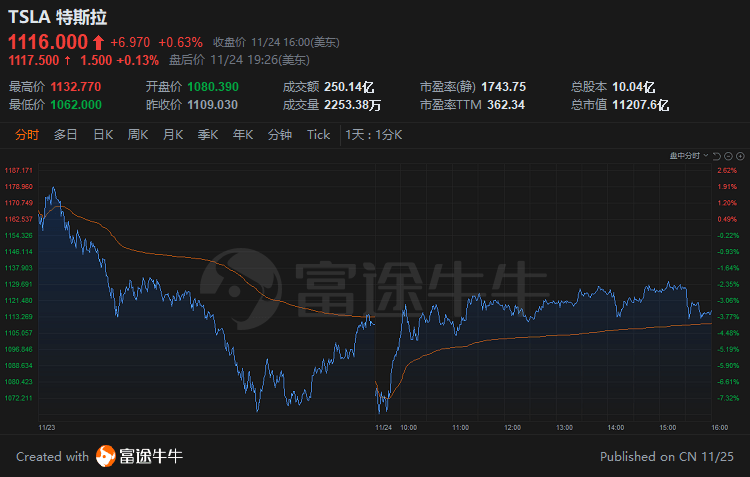Click the red up arrow beside the price
Image resolution: width=750 pixels, height=477 pixels.
[x=99, y=43]
